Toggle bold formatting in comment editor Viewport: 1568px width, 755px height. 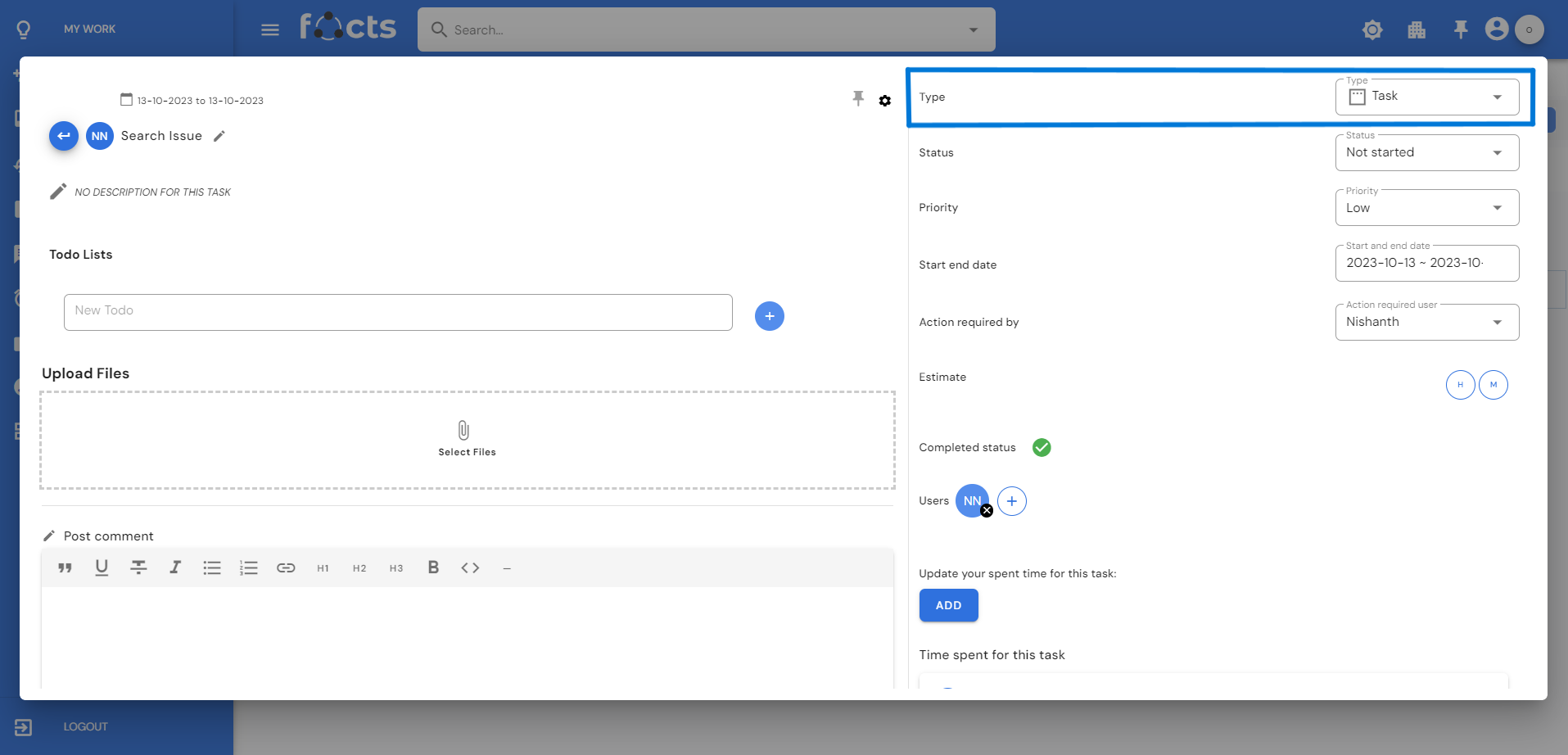(x=433, y=567)
